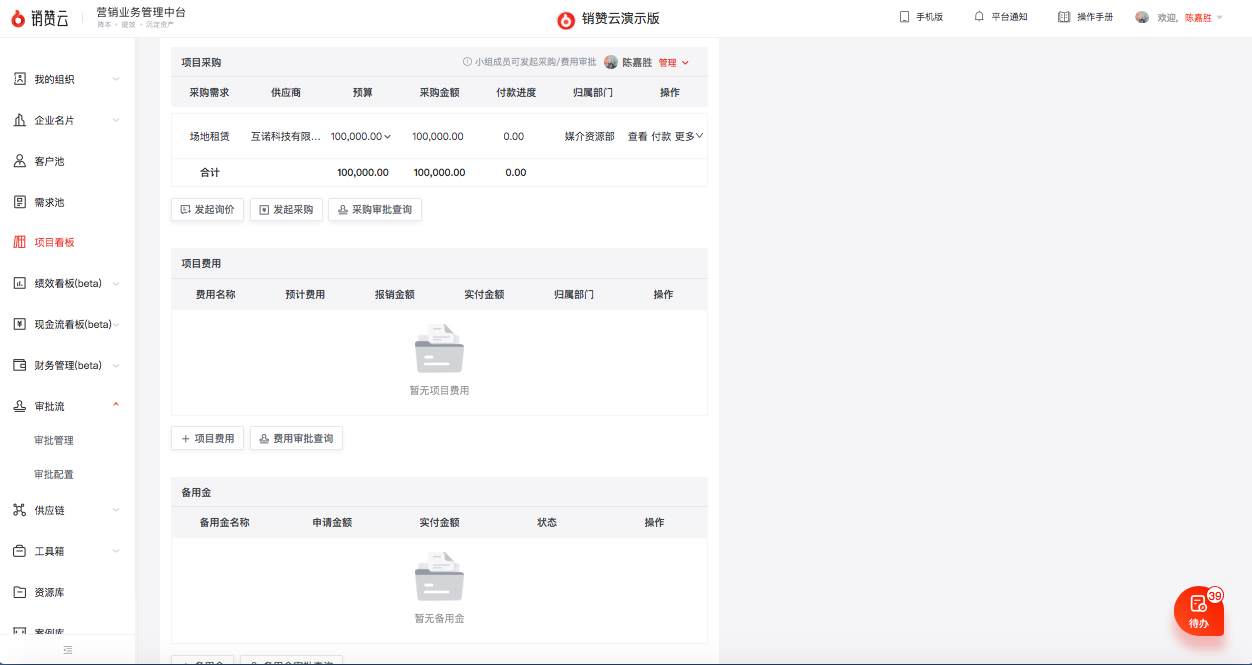Click the 采购审批查询 button
Screen dimensions: 1252x665
coord(375,210)
